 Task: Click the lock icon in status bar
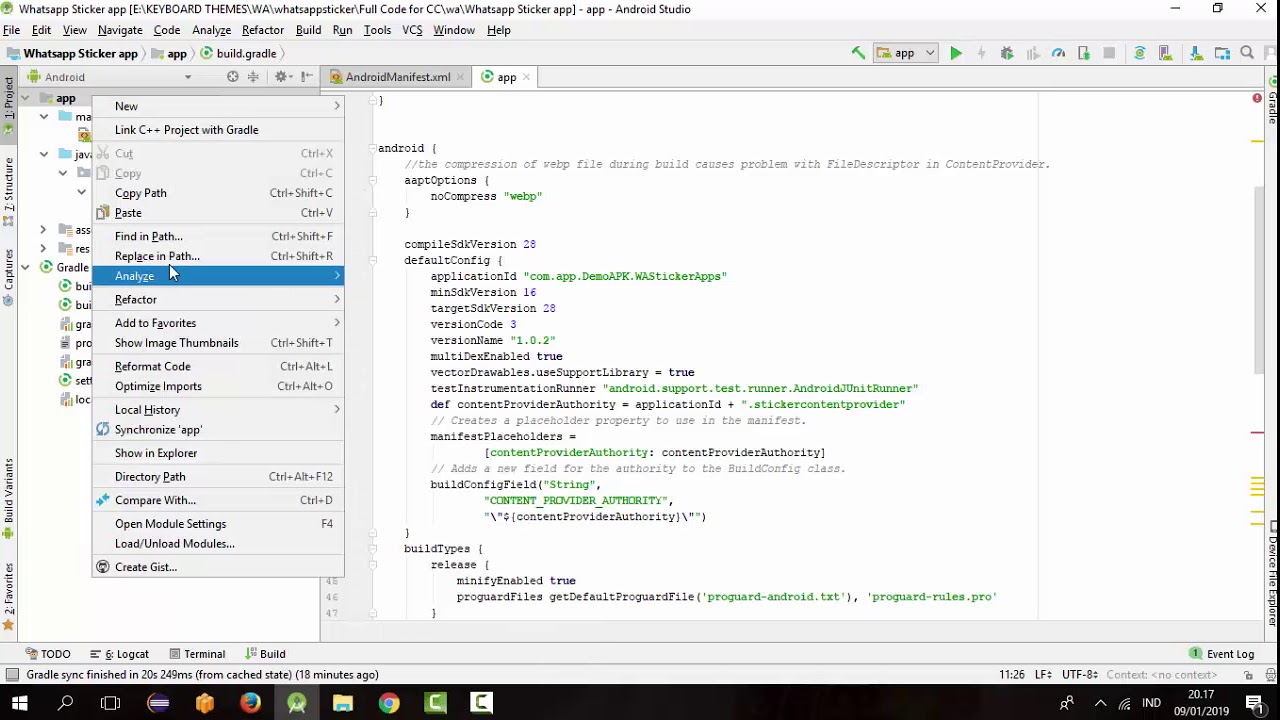(1249, 675)
